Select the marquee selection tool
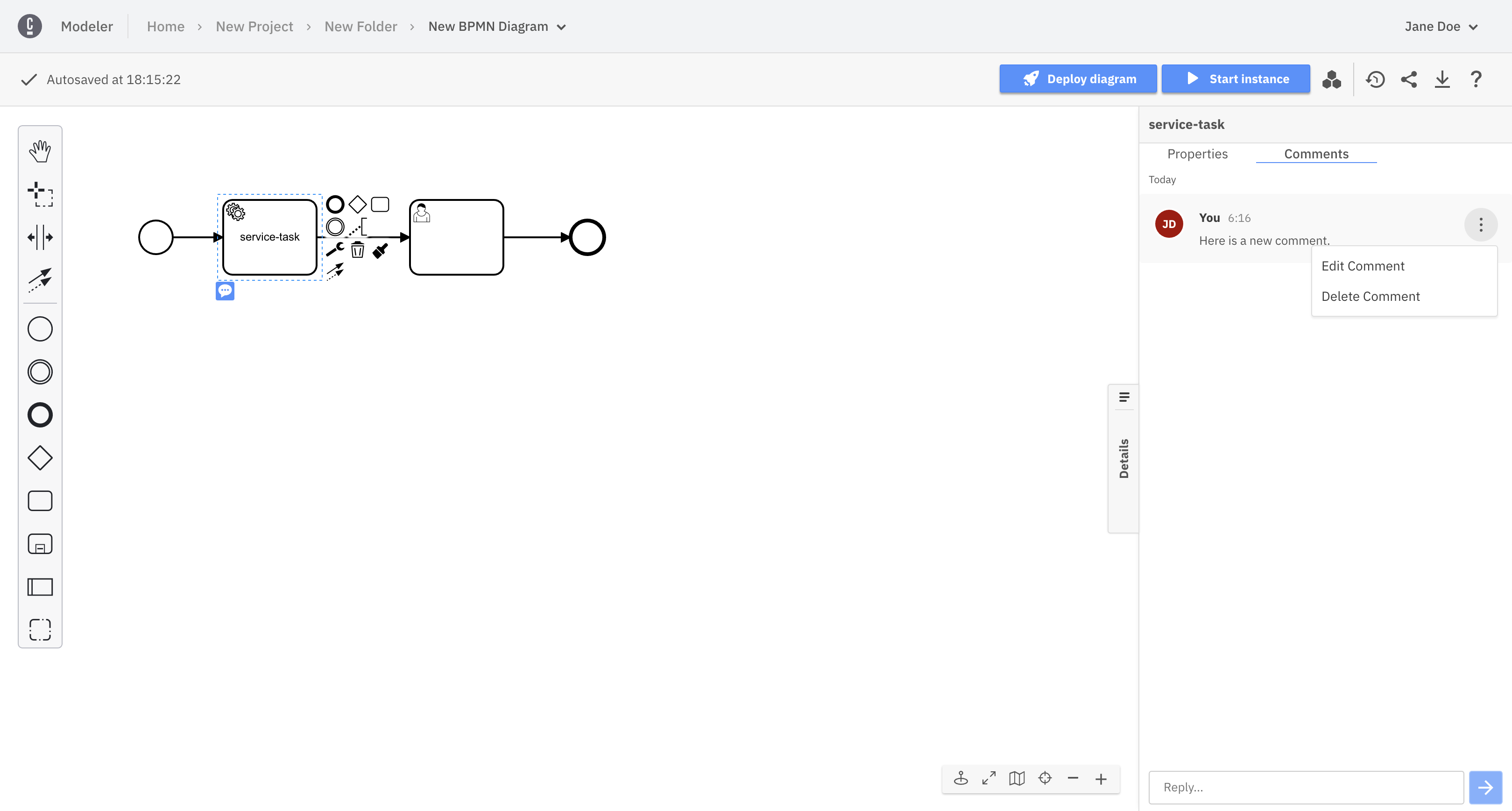The width and height of the screenshot is (1512, 811). [40, 194]
